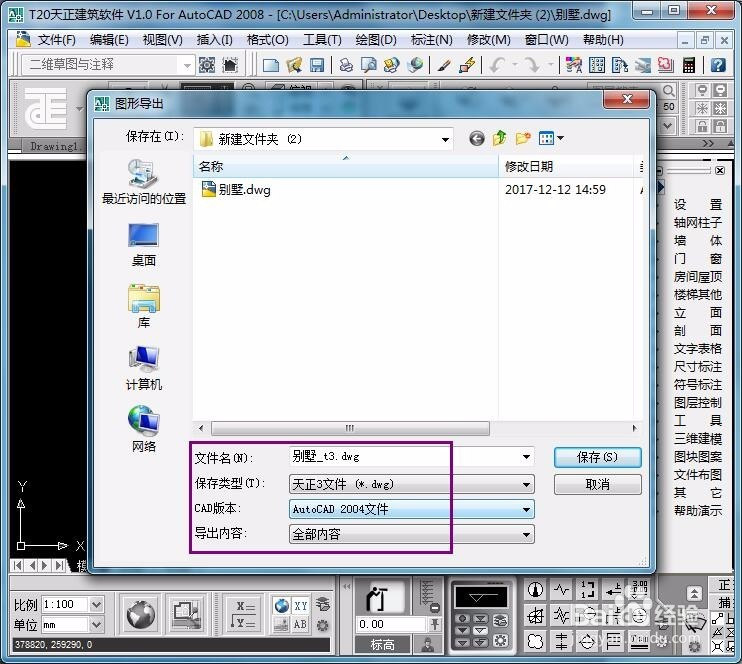Click the New drawing toolbar icon
The height and width of the screenshot is (664, 742).
tap(271, 65)
